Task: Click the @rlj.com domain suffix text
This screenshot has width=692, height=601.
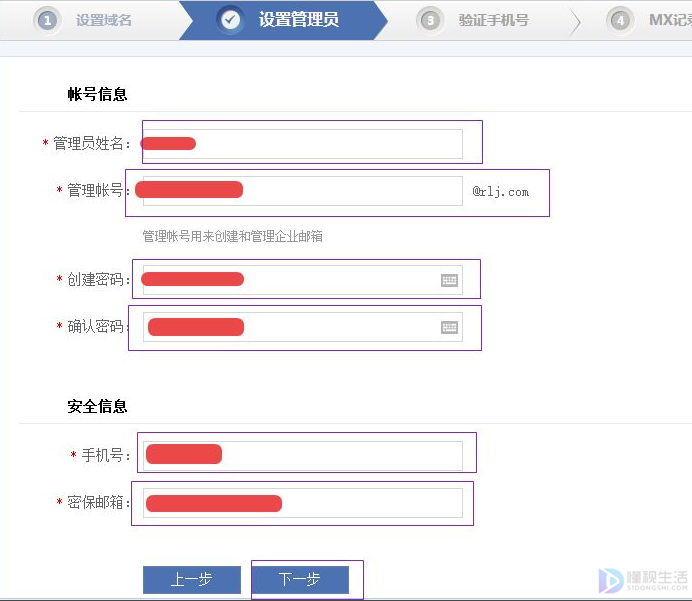Action: point(500,192)
